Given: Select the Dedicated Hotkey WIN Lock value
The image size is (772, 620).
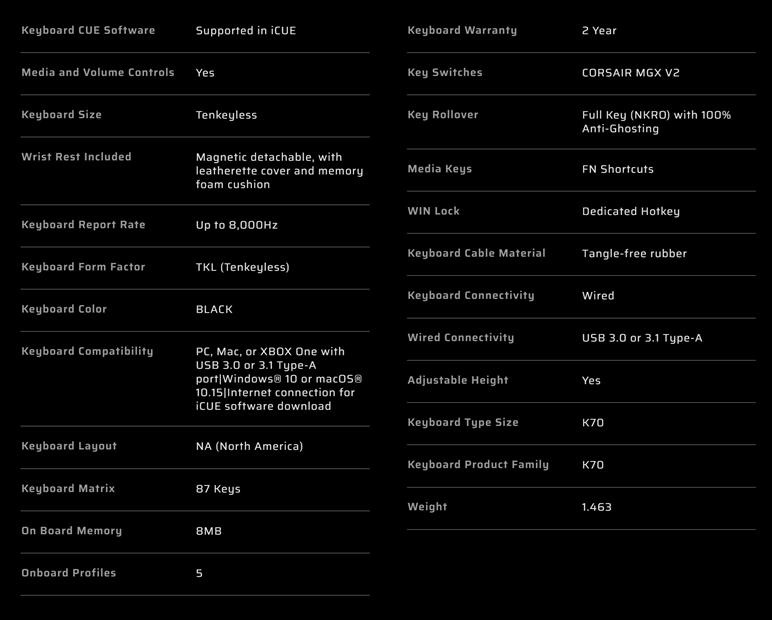Looking at the screenshot, I should pyautogui.click(x=630, y=211).
